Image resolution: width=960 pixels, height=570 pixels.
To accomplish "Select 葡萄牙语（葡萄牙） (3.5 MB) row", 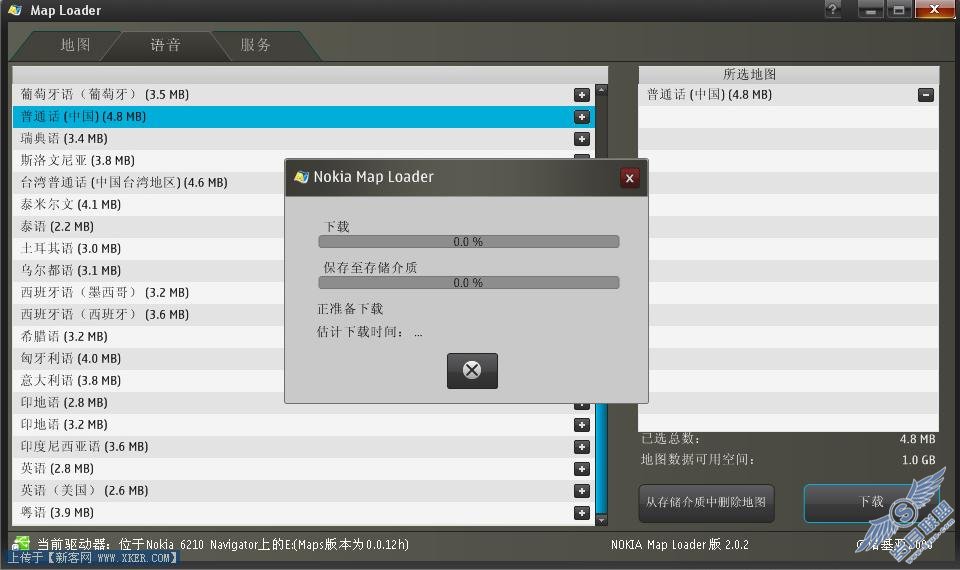I will pos(303,95).
